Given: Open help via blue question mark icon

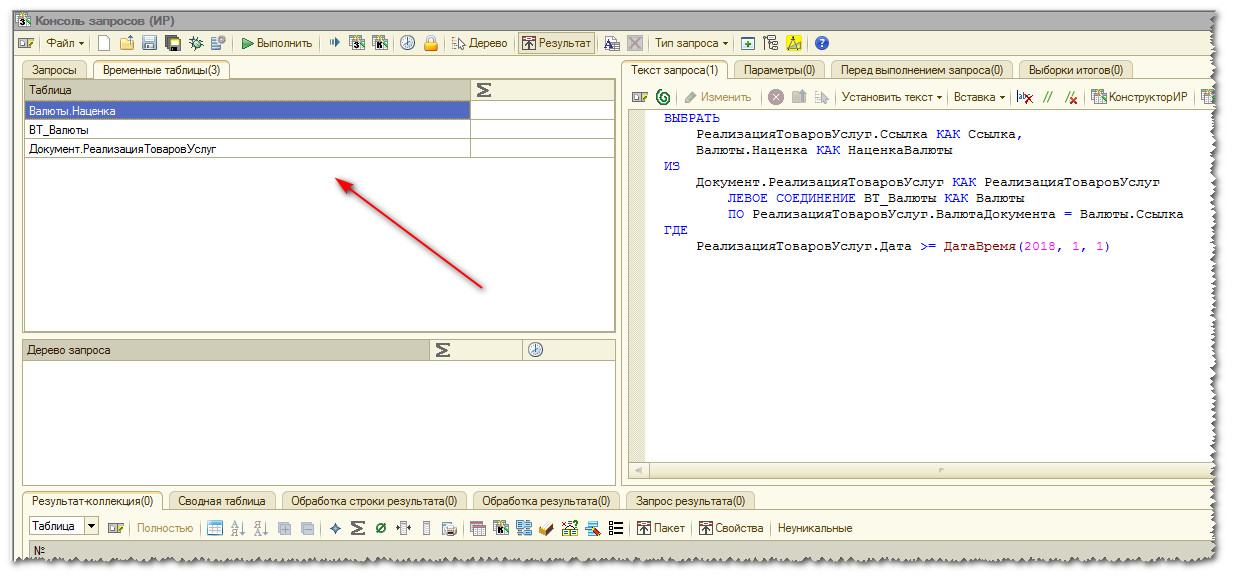Looking at the screenshot, I should [x=822, y=43].
